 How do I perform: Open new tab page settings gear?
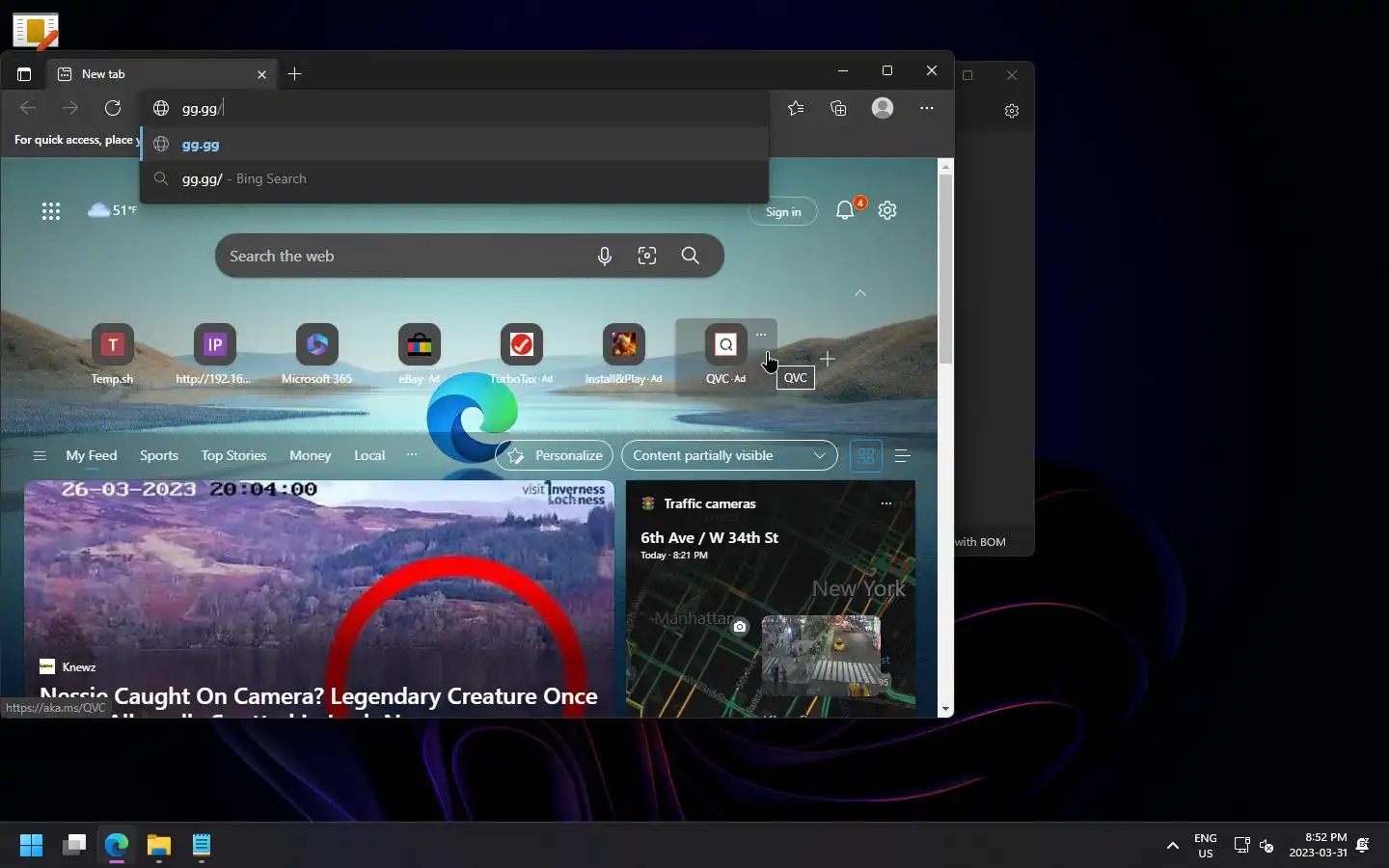(x=887, y=210)
